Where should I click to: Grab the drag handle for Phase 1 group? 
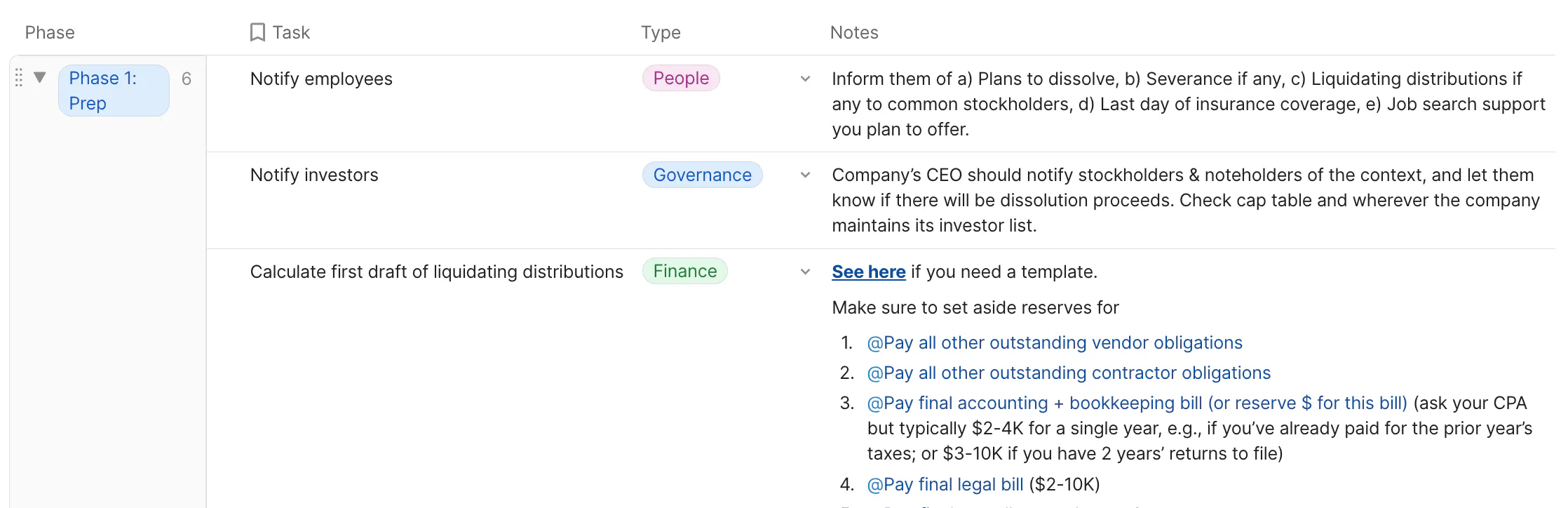point(19,78)
